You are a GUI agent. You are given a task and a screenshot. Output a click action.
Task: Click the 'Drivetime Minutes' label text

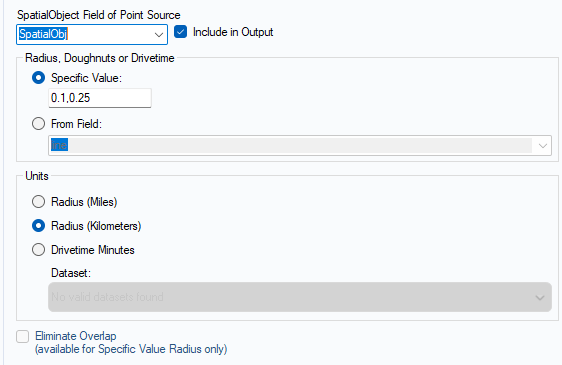pos(93,250)
